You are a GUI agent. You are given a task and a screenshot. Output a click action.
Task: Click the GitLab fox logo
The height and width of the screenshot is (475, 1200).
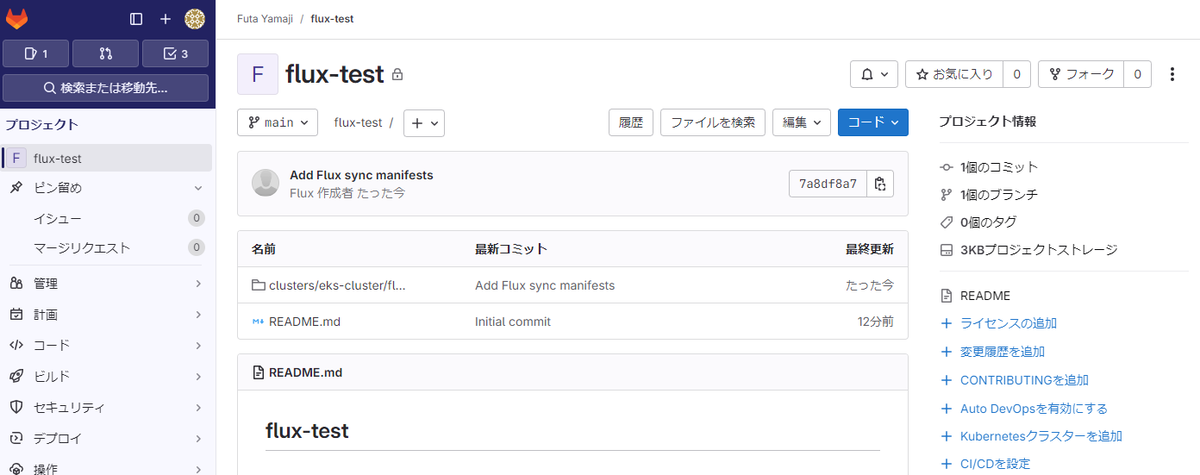[17, 19]
